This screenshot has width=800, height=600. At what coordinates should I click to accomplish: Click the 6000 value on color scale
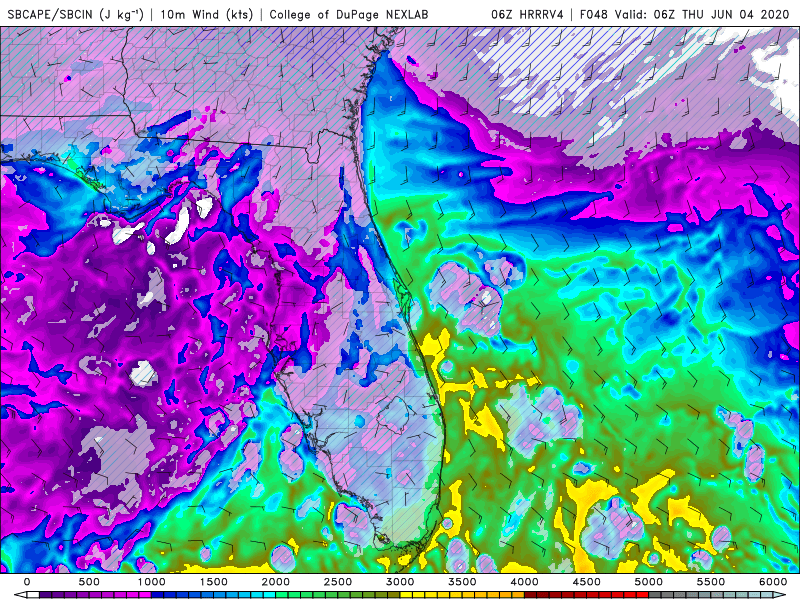(773, 582)
